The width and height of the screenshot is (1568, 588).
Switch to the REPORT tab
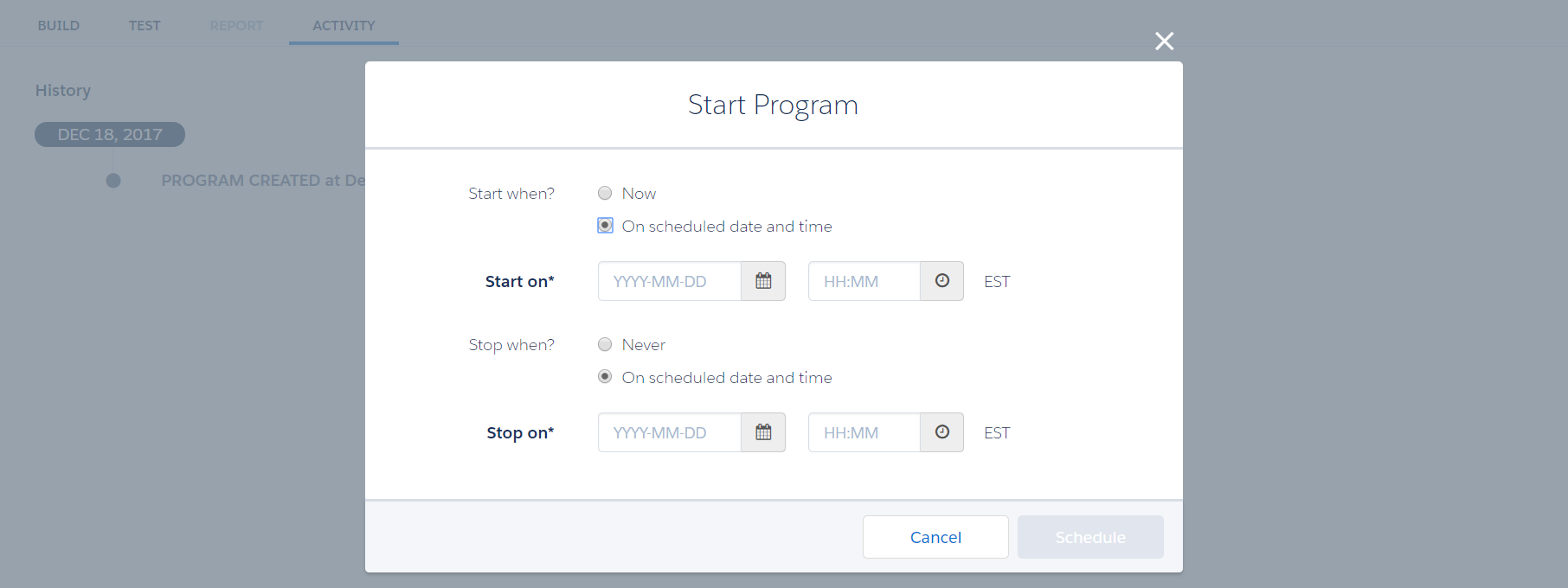235,25
